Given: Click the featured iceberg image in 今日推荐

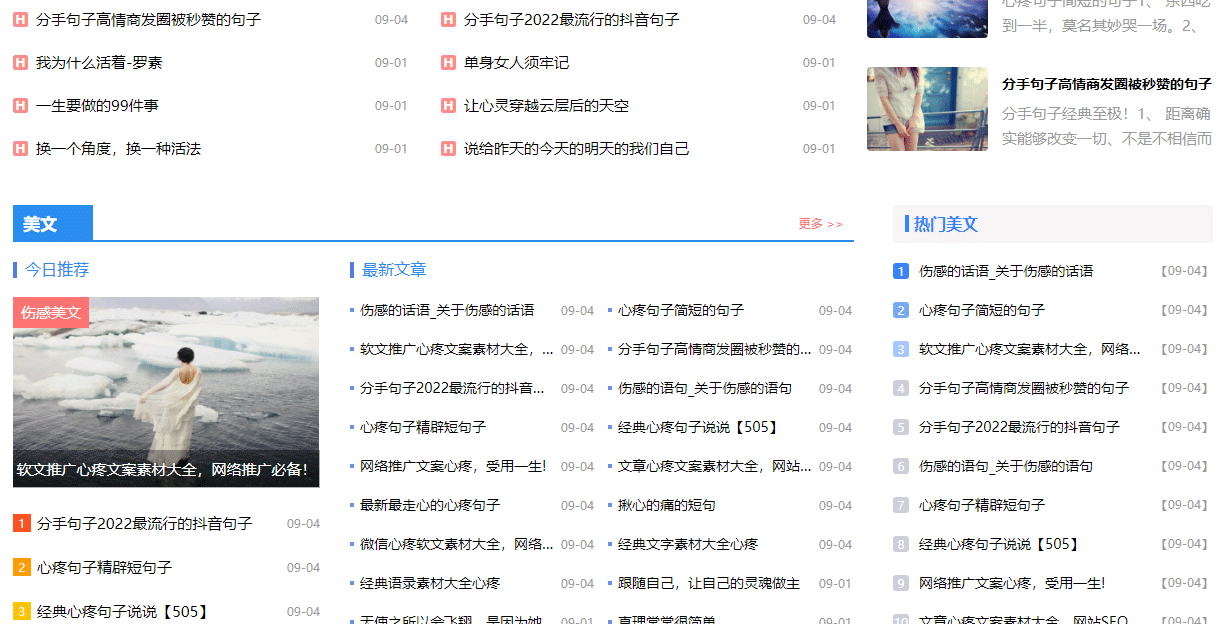Looking at the screenshot, I should pyautogui.click(x=166, y=392).
